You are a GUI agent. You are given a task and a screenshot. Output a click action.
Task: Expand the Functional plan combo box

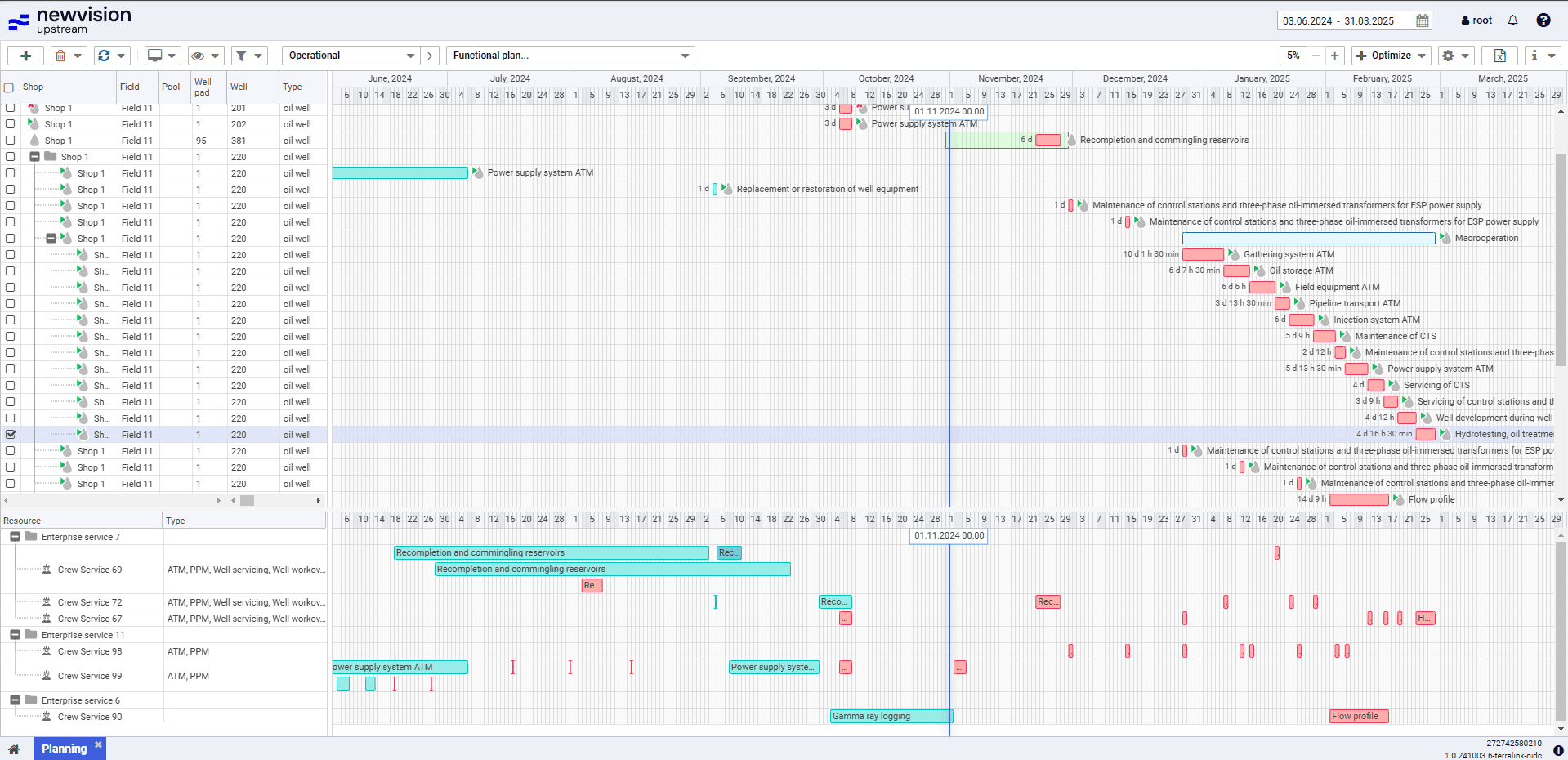coord(570,56)
